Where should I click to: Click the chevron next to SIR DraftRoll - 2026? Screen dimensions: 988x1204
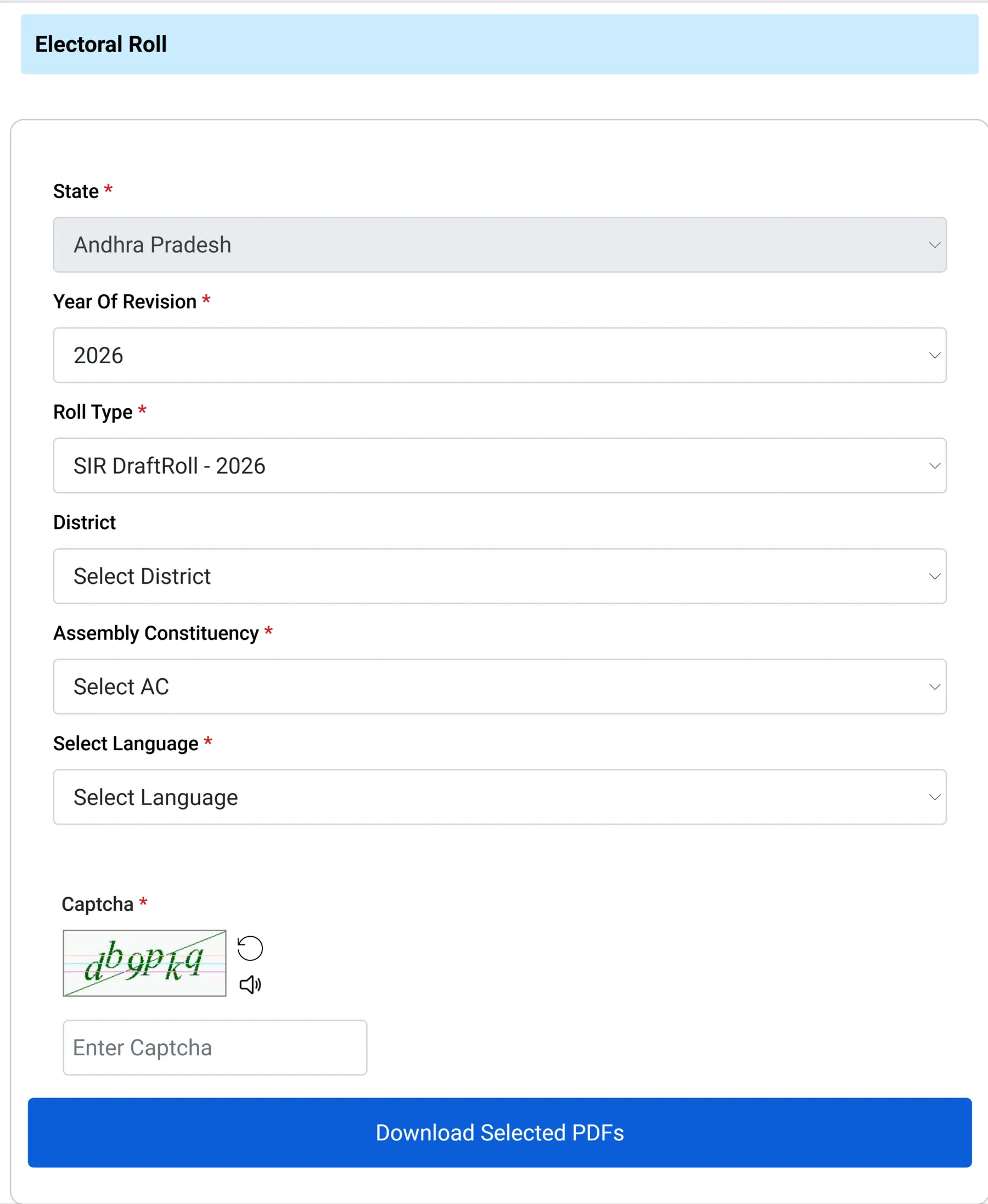935,465
